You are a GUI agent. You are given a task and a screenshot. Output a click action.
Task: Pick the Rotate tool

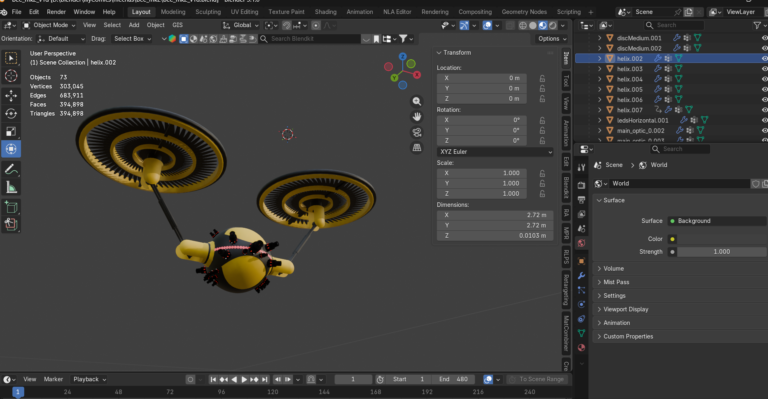pyautogui.click(x=11, y=114)
